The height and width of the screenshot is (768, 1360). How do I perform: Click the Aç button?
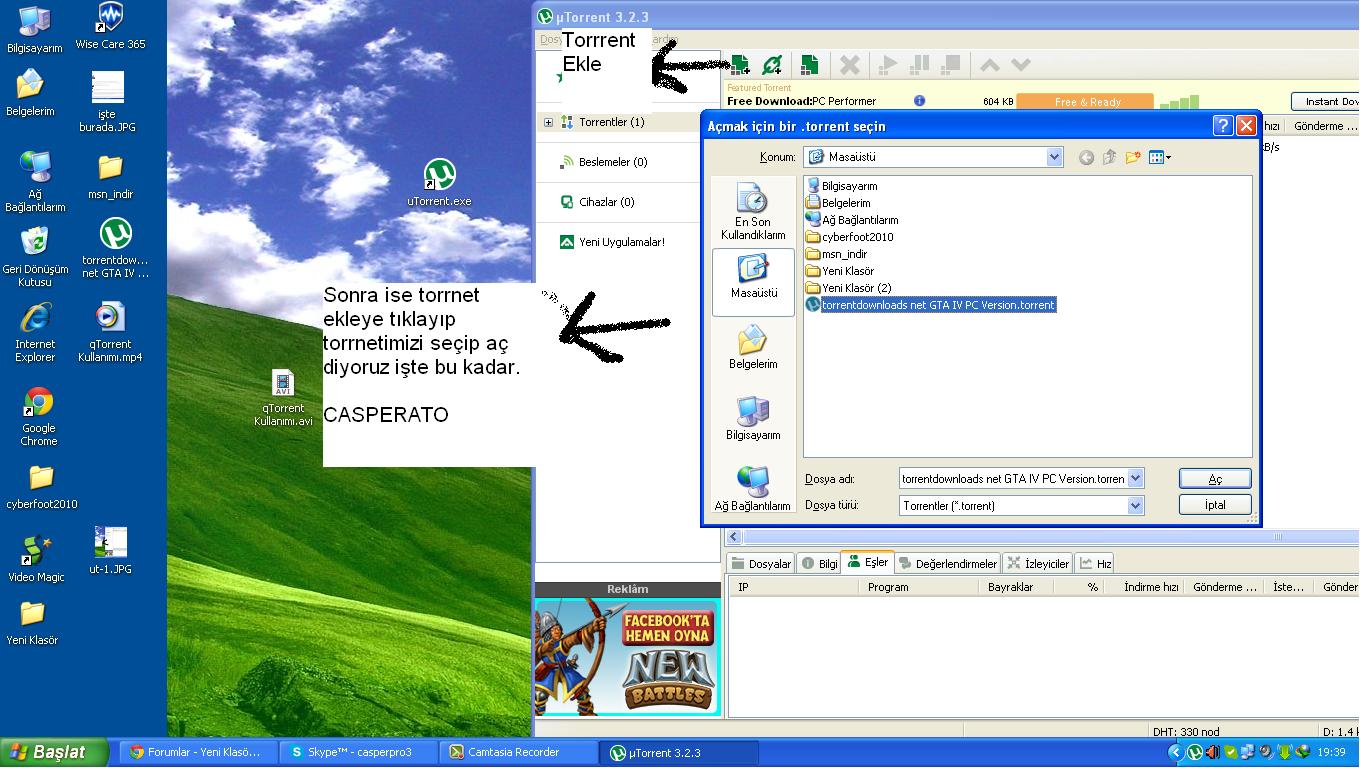[x=1215, y=479]
